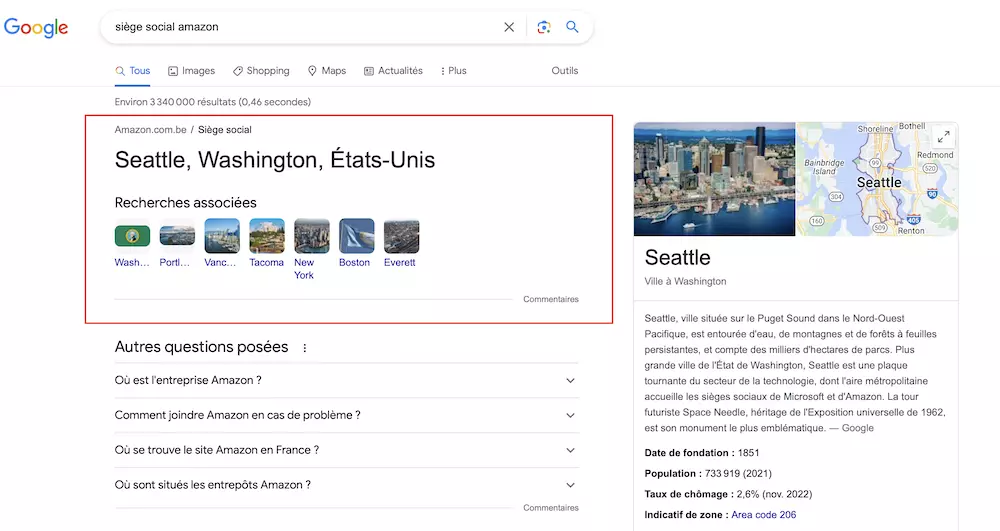
Task: Expand Où sont situés les entrepôts Amazon
Action: pos(347,485)
